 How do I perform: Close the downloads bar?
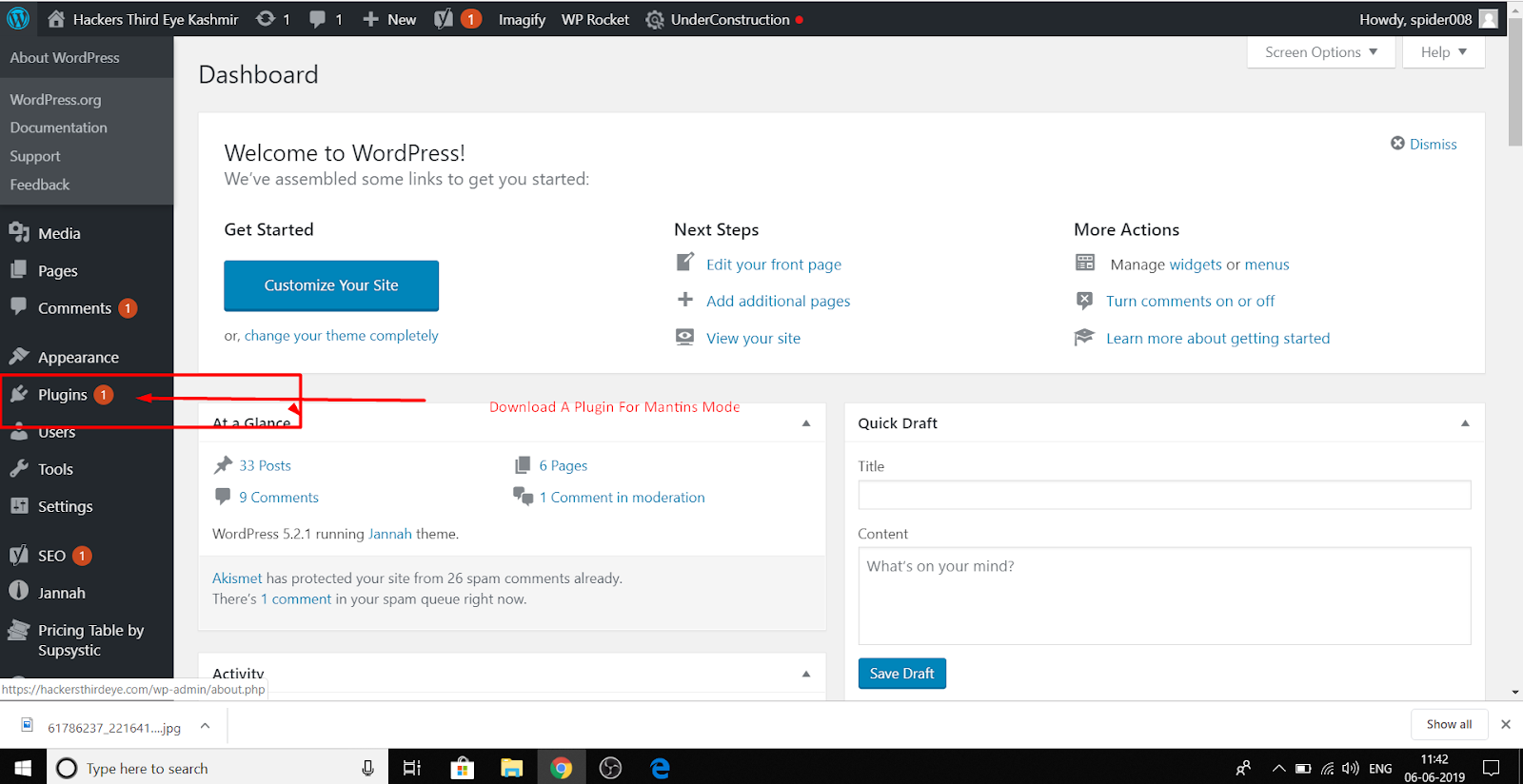coord(1506,724)
